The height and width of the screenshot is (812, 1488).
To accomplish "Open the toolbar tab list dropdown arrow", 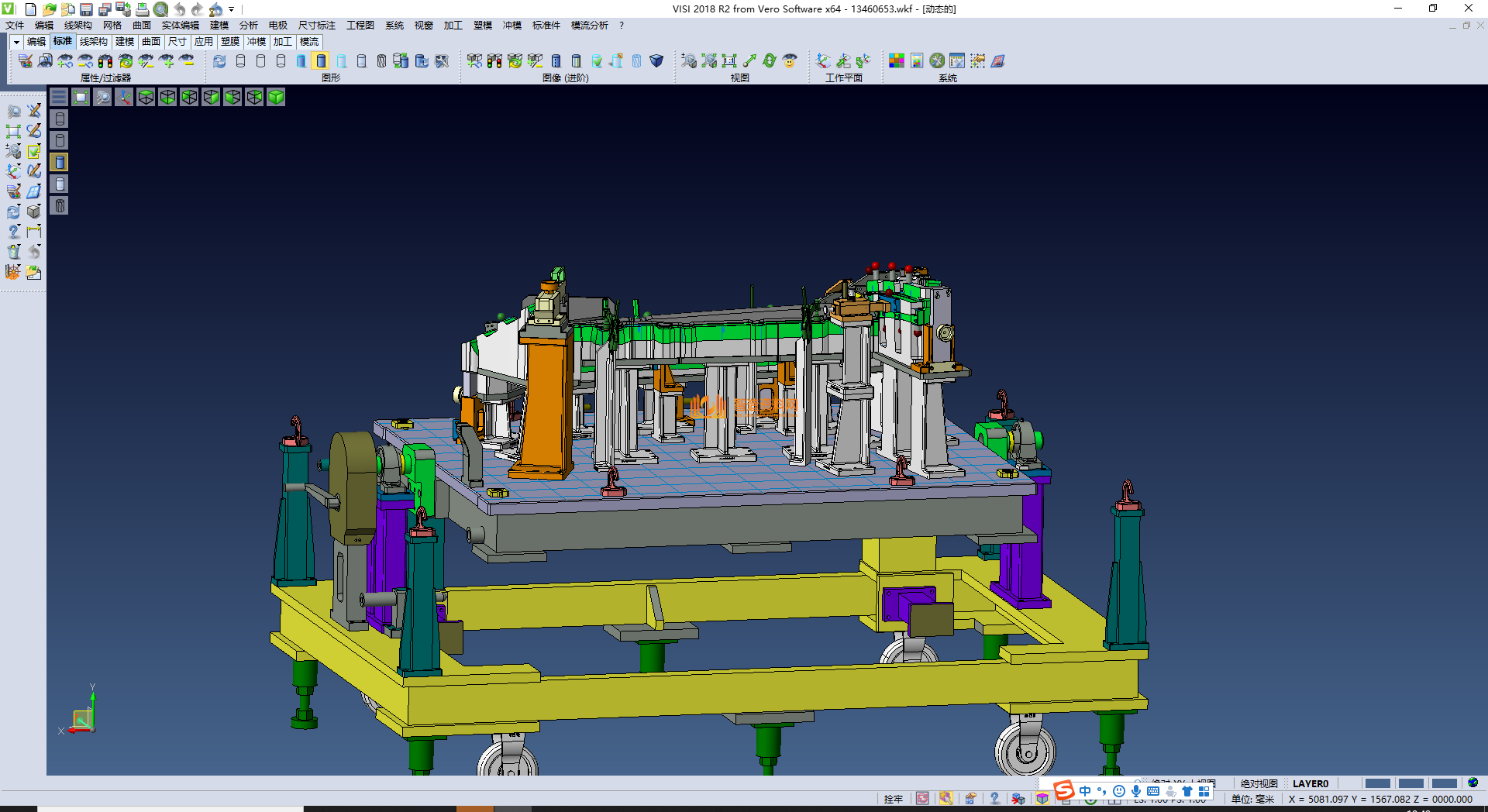I will tap(16, 42).
